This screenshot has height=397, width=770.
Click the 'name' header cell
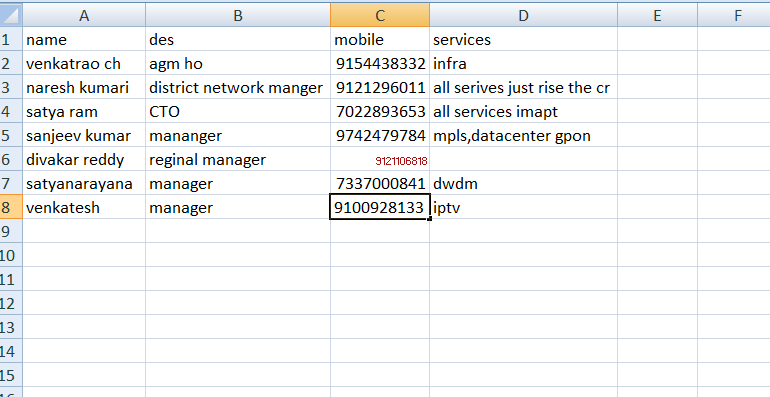[x=84, y=39]
